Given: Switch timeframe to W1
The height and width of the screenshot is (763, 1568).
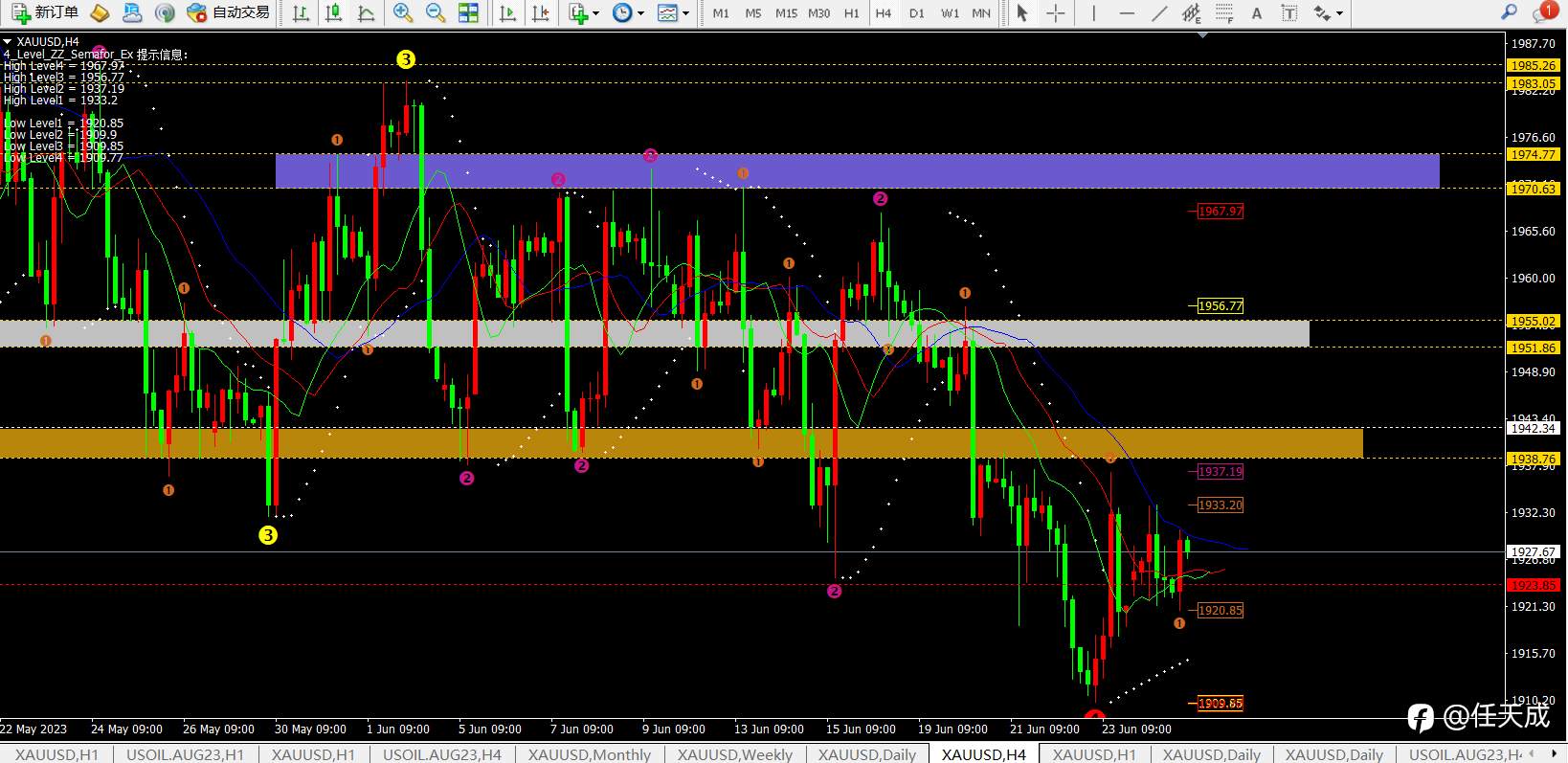Looking at the screenshot, I should tap(950, 13).
